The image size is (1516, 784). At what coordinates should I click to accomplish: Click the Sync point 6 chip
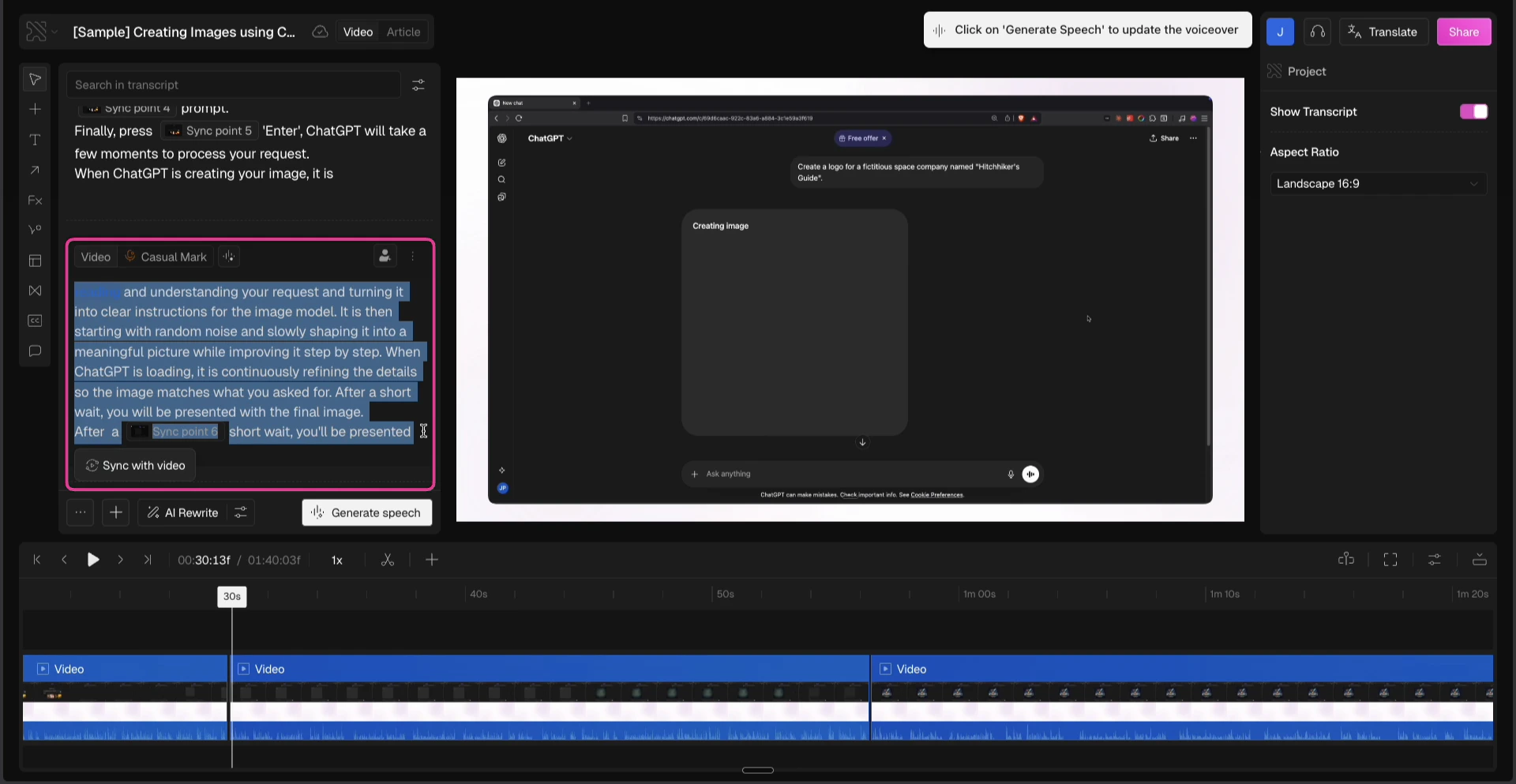(x=174, y=431)
